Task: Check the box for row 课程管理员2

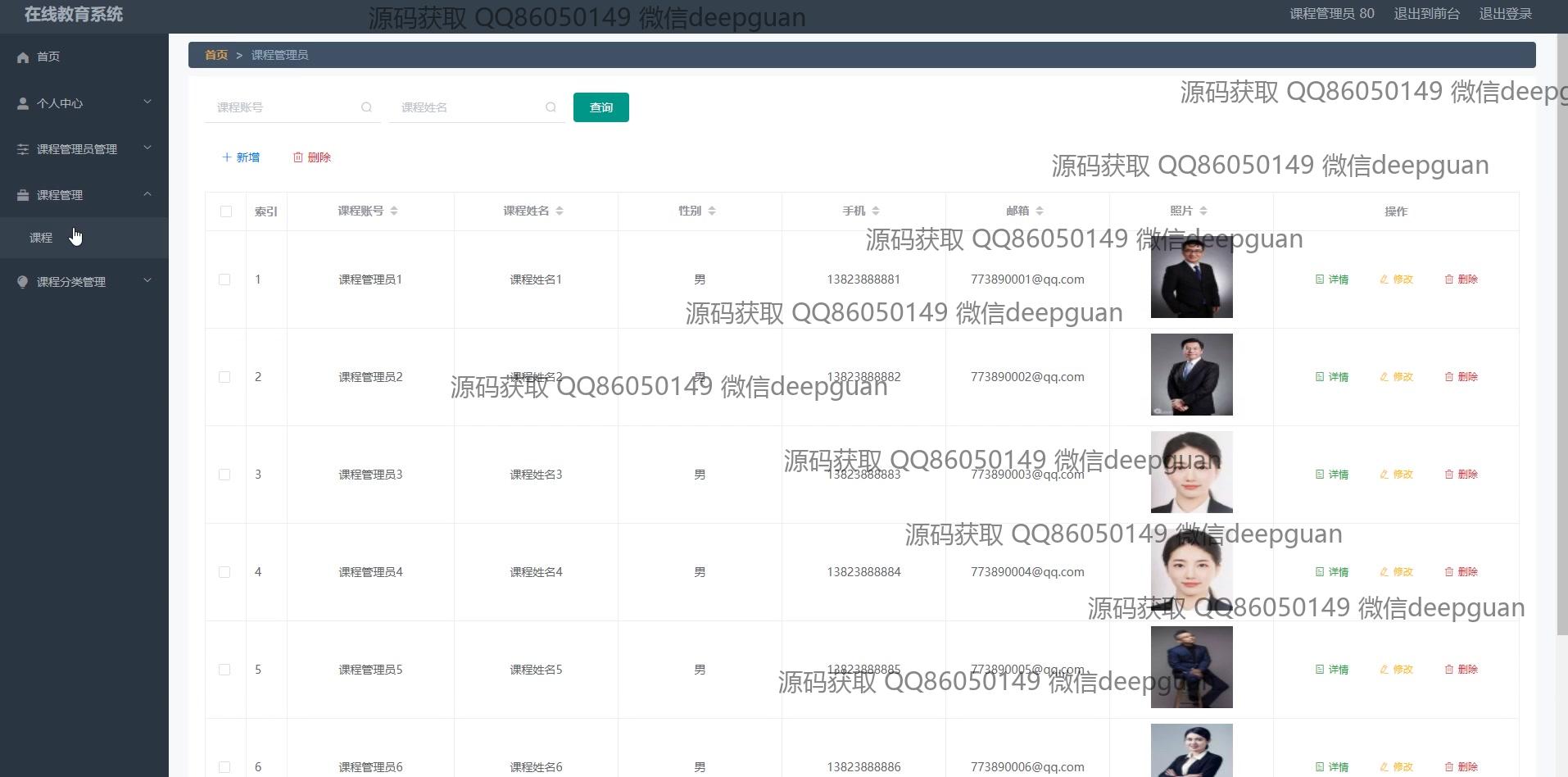Action: 224,377
